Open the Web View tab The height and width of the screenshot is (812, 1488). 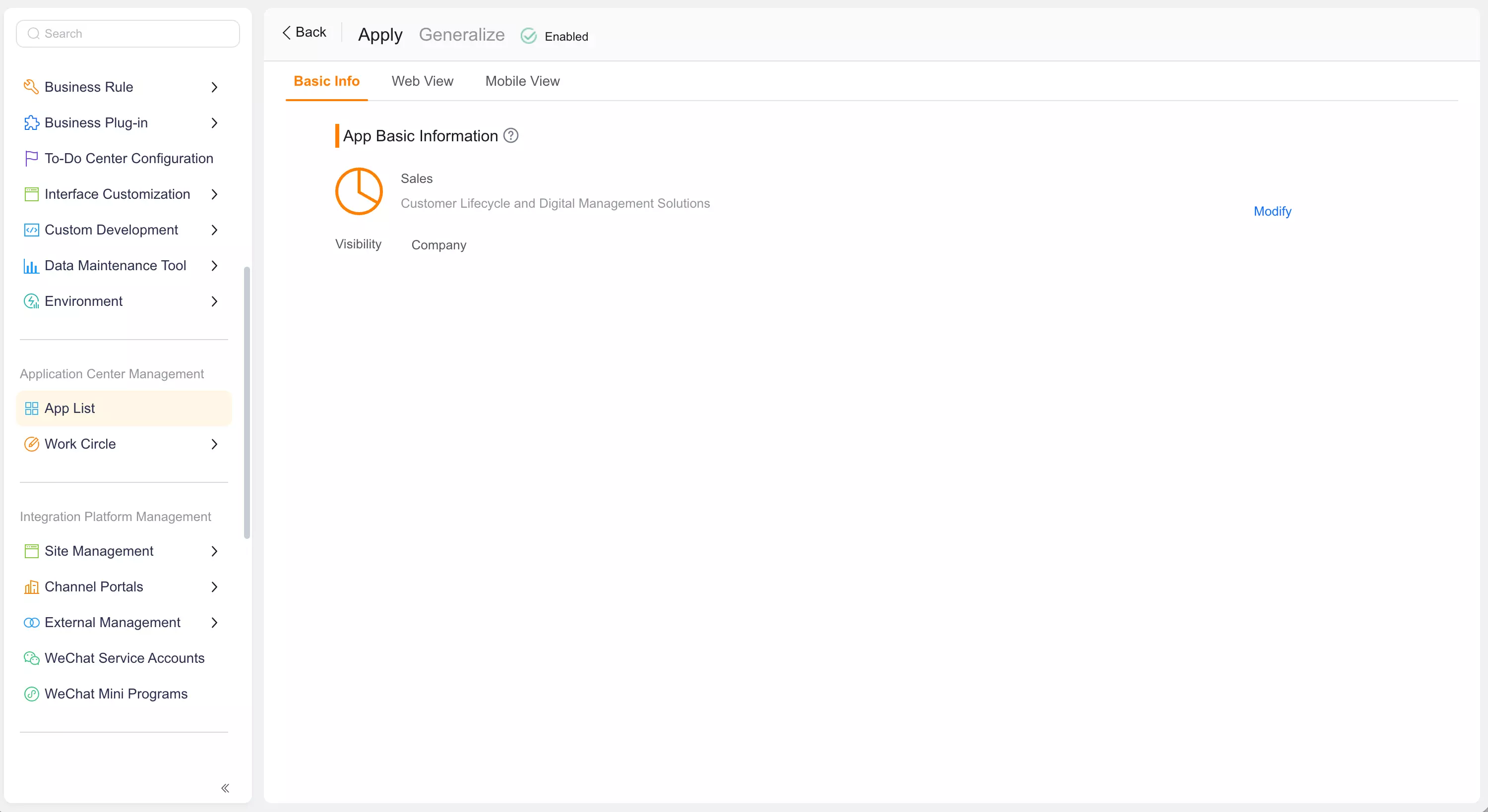(422, 81)
